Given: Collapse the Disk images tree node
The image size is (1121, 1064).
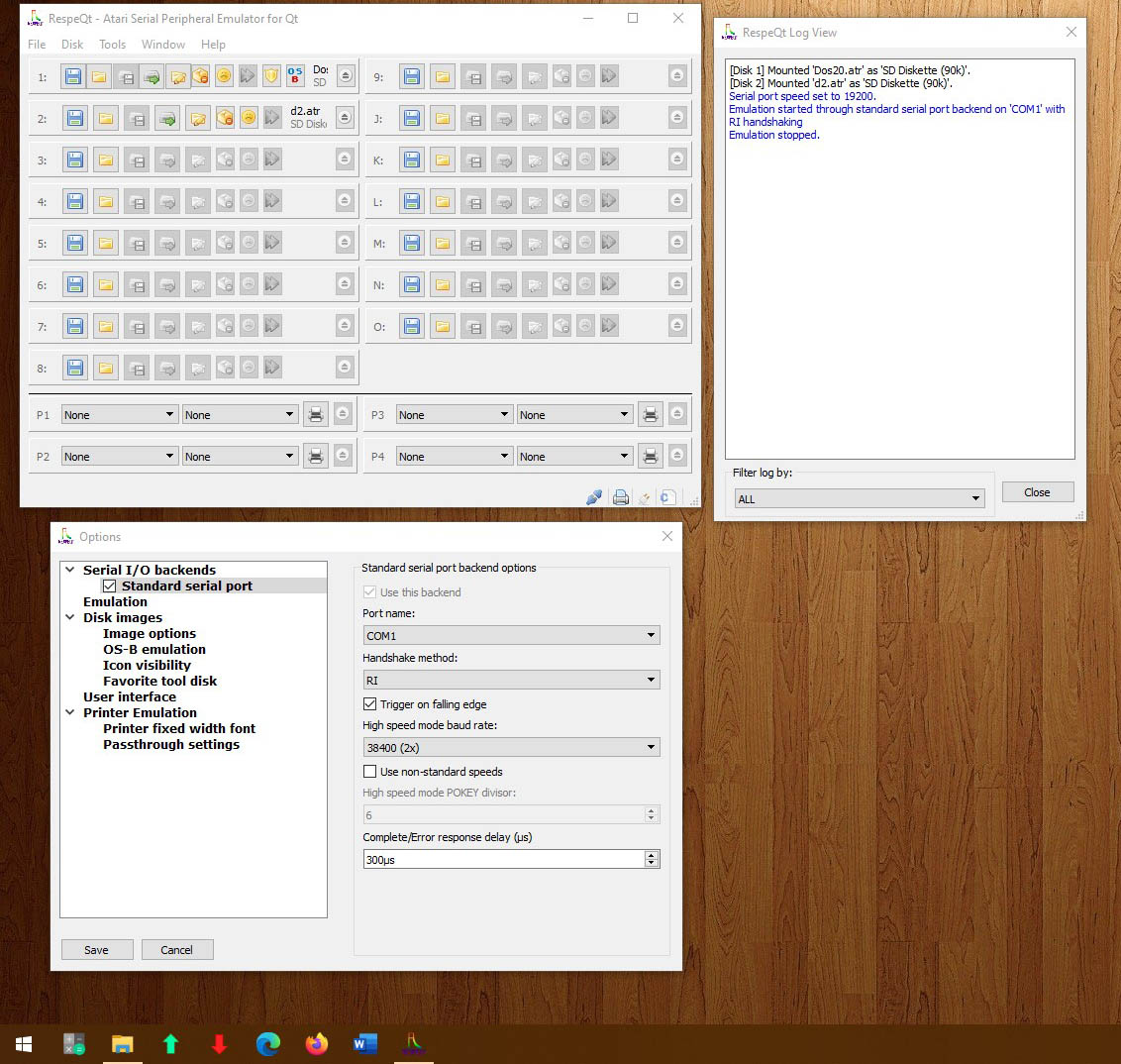Looking at the screenshot, I should [x=70, y=616].
